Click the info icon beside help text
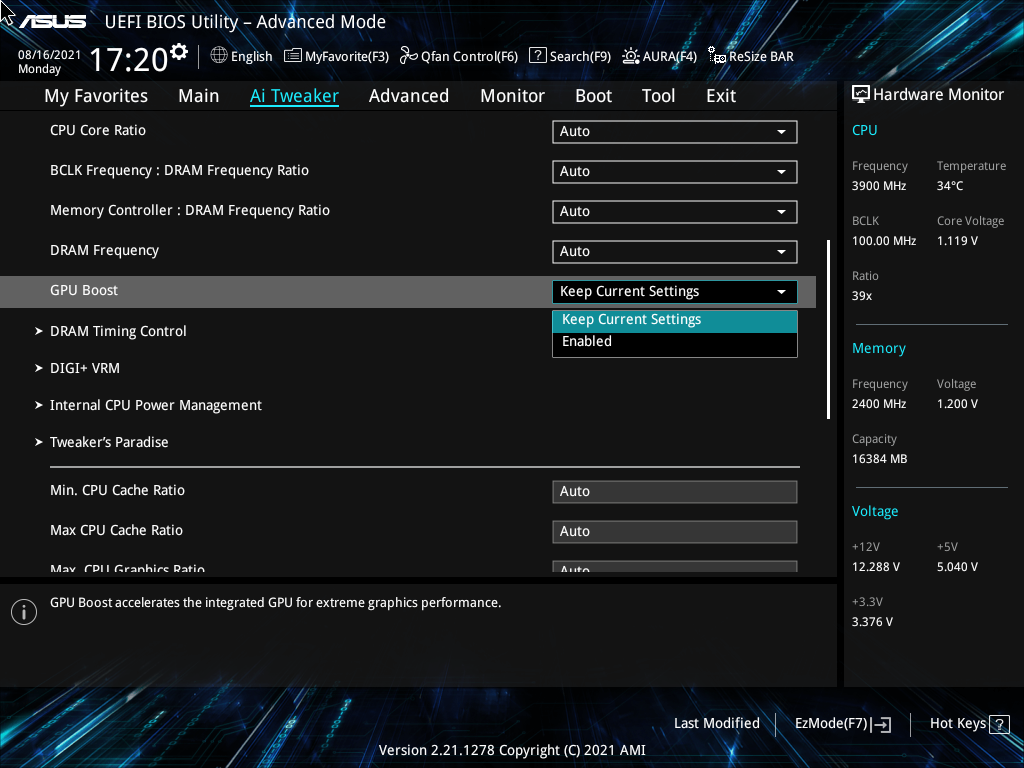The height and width of the screenshot is (768, 1024). 24,612
